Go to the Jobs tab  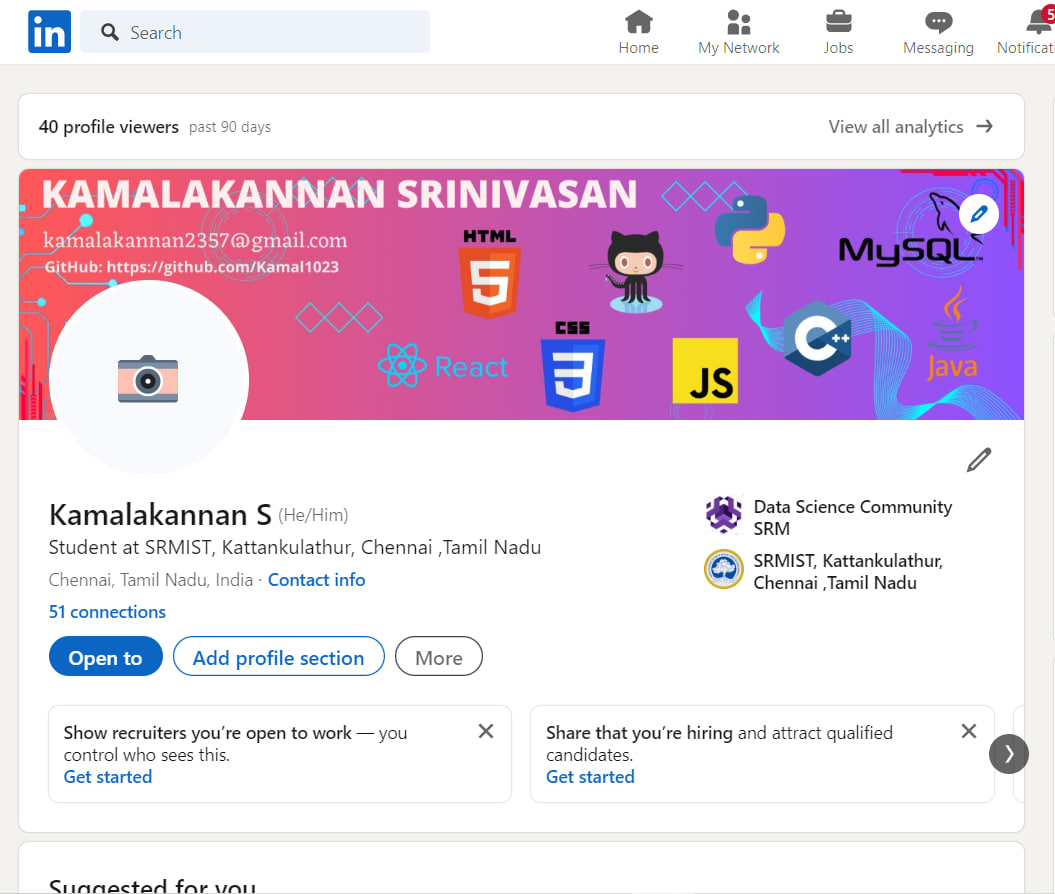click(x=838, y=32)
